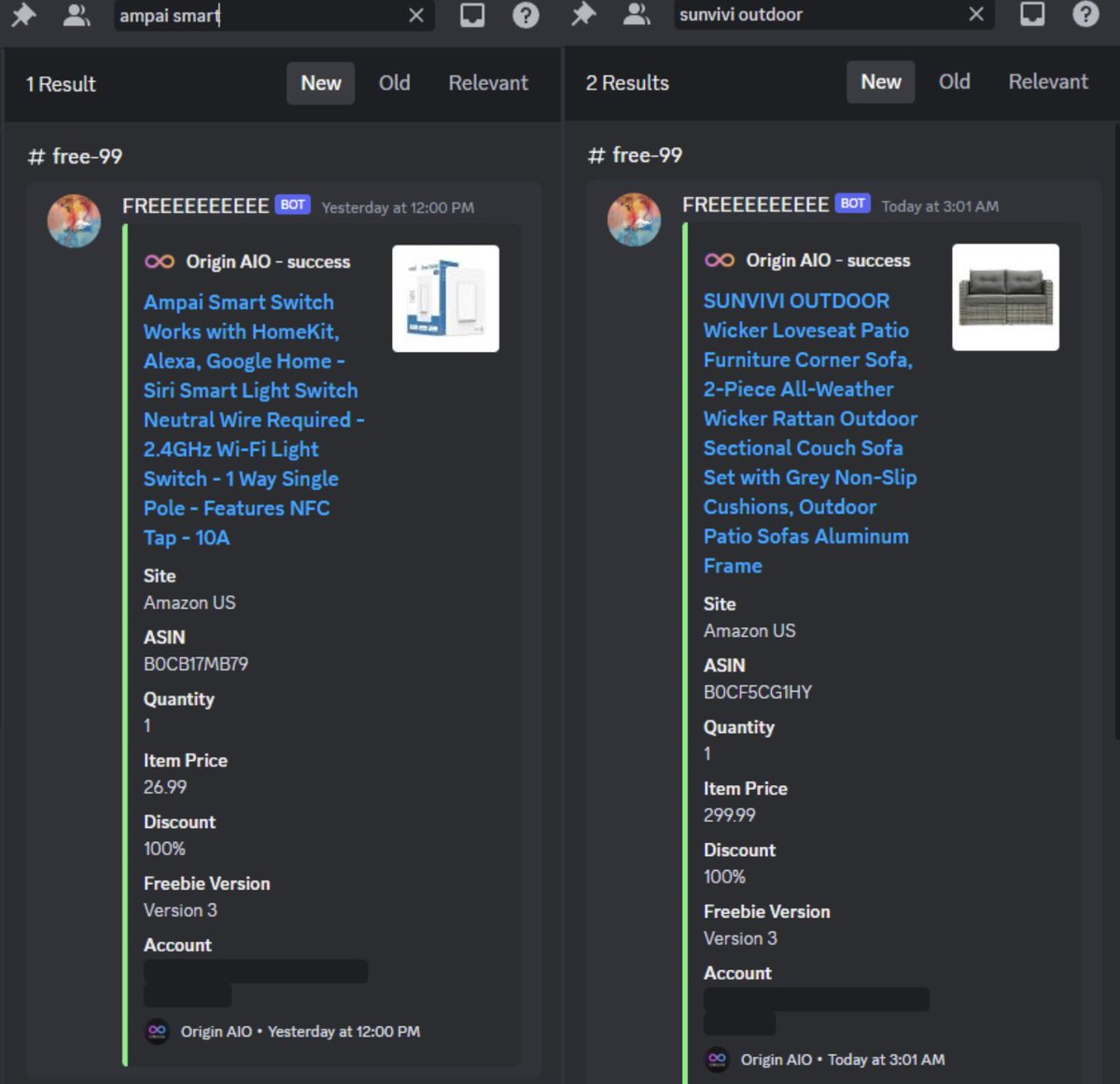Viewport: 1120px width, 1084px height.
Task: Click Origin AIO footer icon, Yesterday embed
Action: (157, 1031)
